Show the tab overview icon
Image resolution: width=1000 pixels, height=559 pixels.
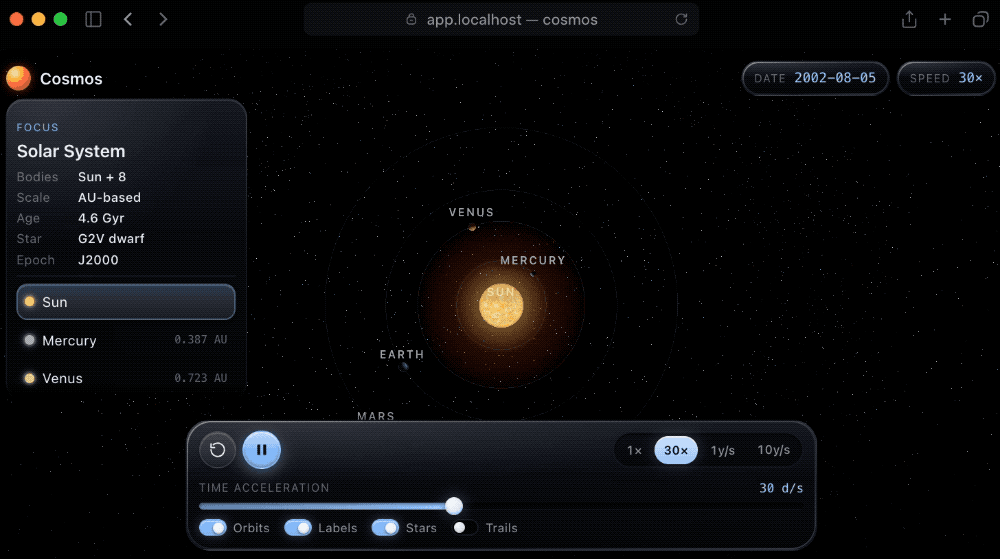(980, 19)
